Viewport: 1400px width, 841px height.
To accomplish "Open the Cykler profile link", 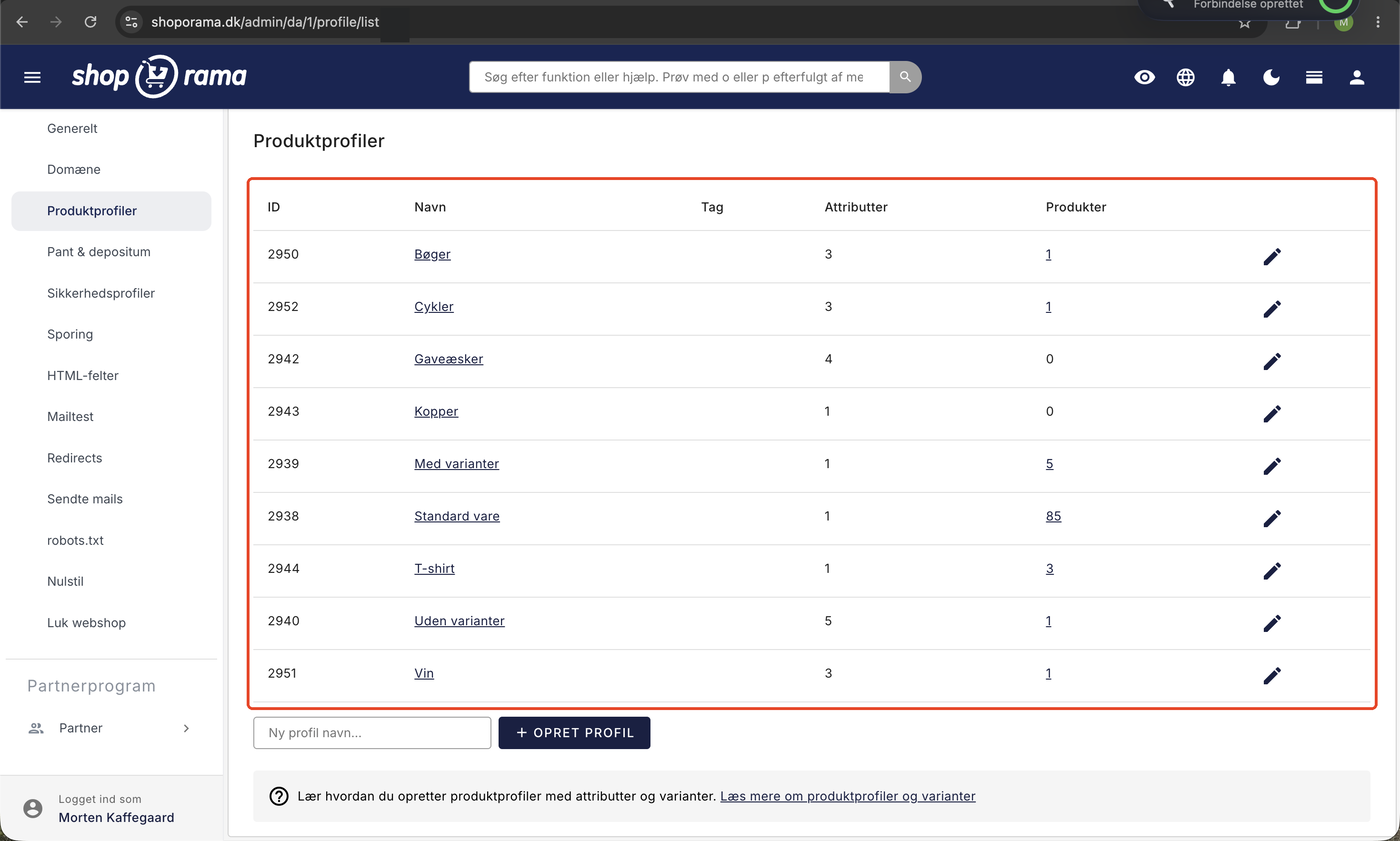I will [434, 306].
